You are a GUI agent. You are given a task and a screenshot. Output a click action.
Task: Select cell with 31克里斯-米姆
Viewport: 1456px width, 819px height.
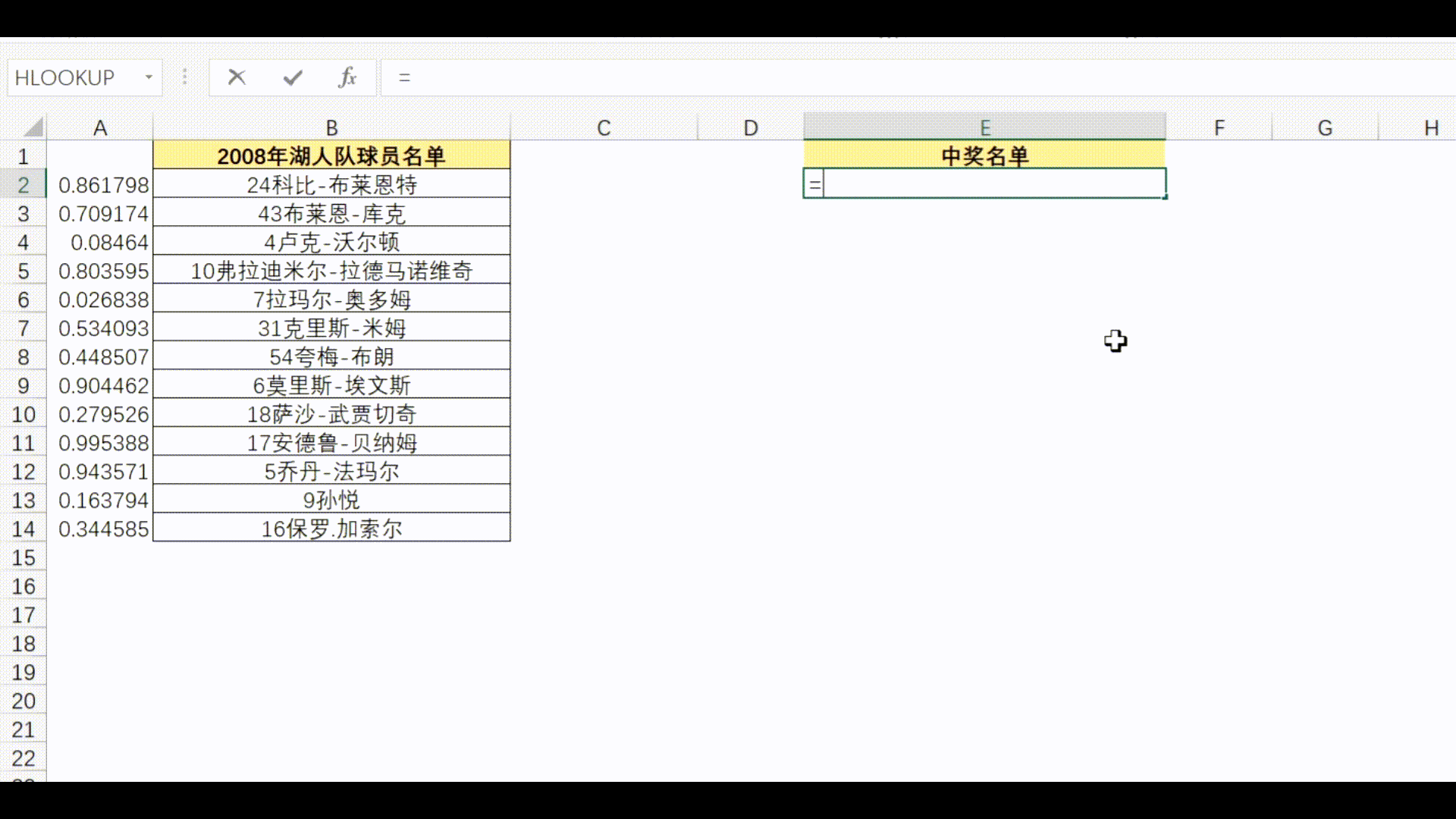[331, 328]
